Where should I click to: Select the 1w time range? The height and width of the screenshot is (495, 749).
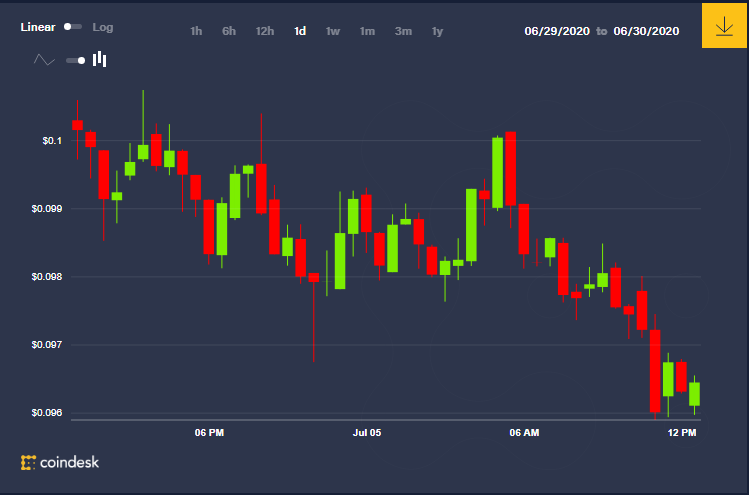pyautogui.click(x=332, y=31)
